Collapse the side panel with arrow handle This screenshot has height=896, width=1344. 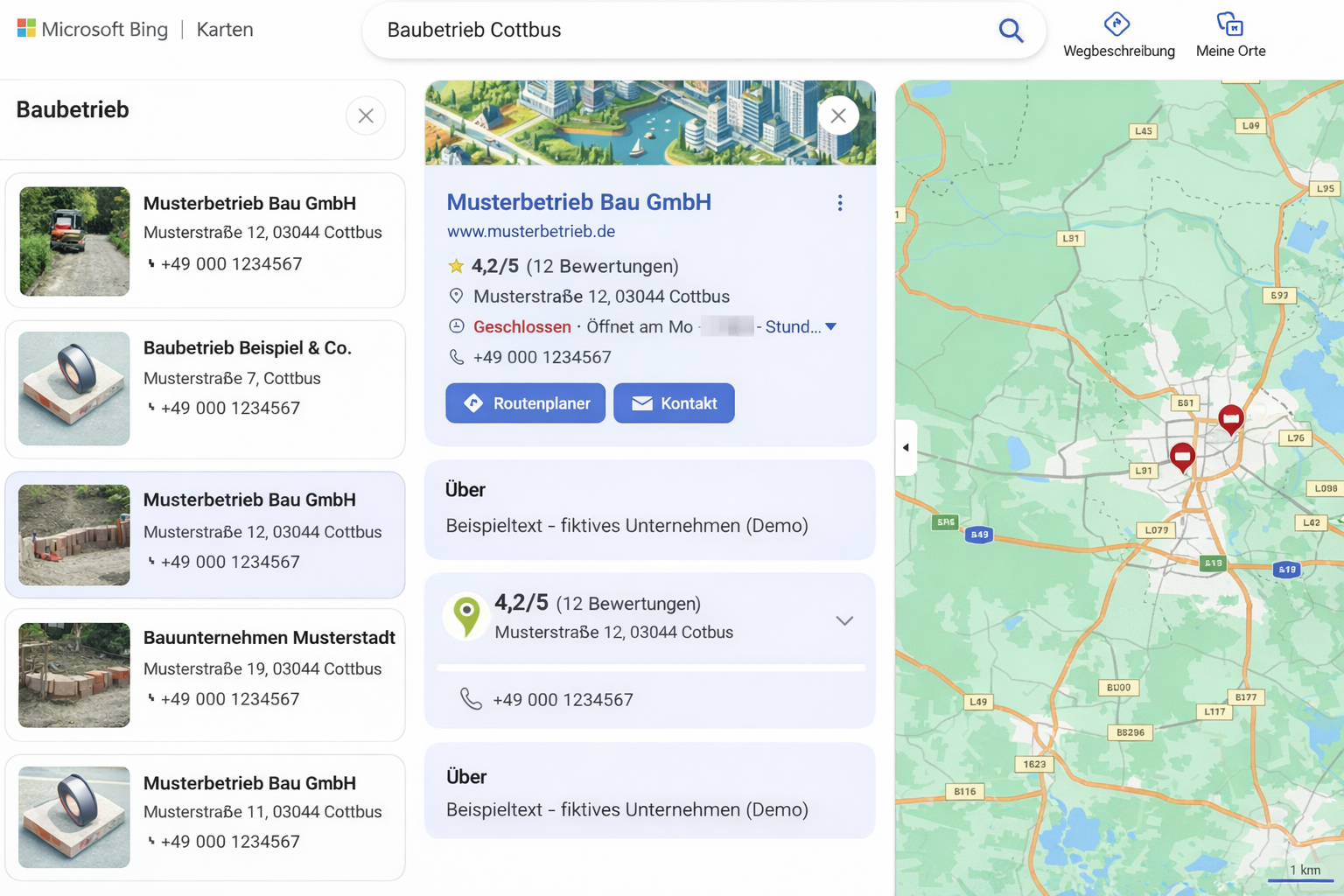[x=906, y=447]
